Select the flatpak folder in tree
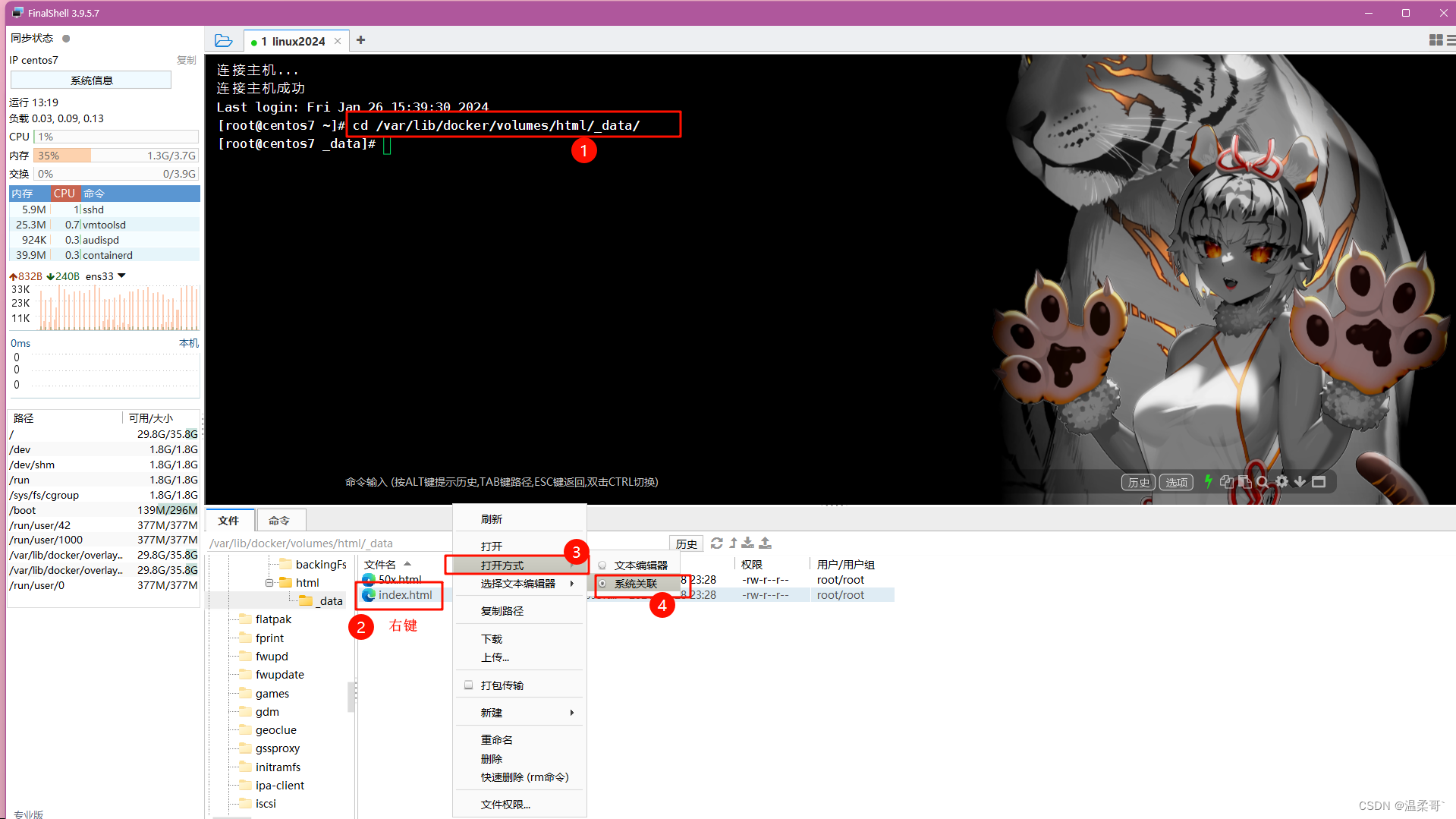The height and width of the screenshot is (819, 1456). point(273,619)
